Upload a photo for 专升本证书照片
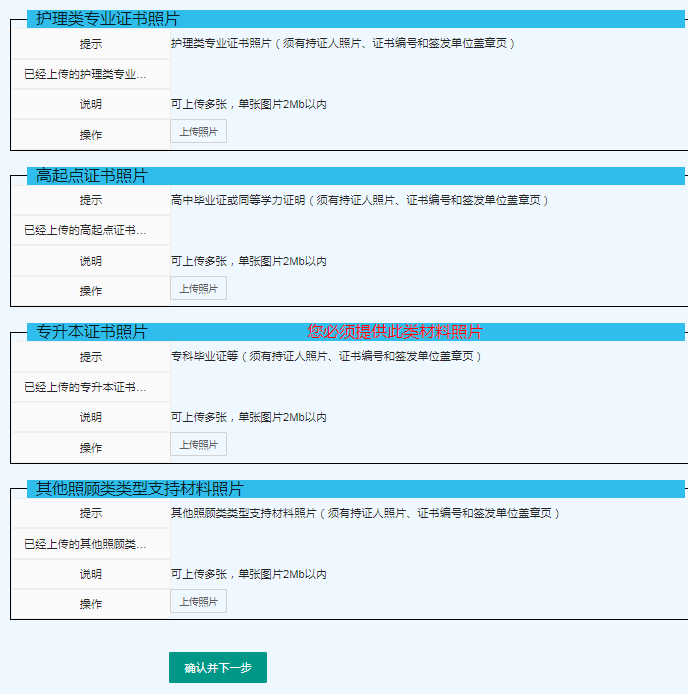This screenshot has height=694, width=688. tap(198, 444)
